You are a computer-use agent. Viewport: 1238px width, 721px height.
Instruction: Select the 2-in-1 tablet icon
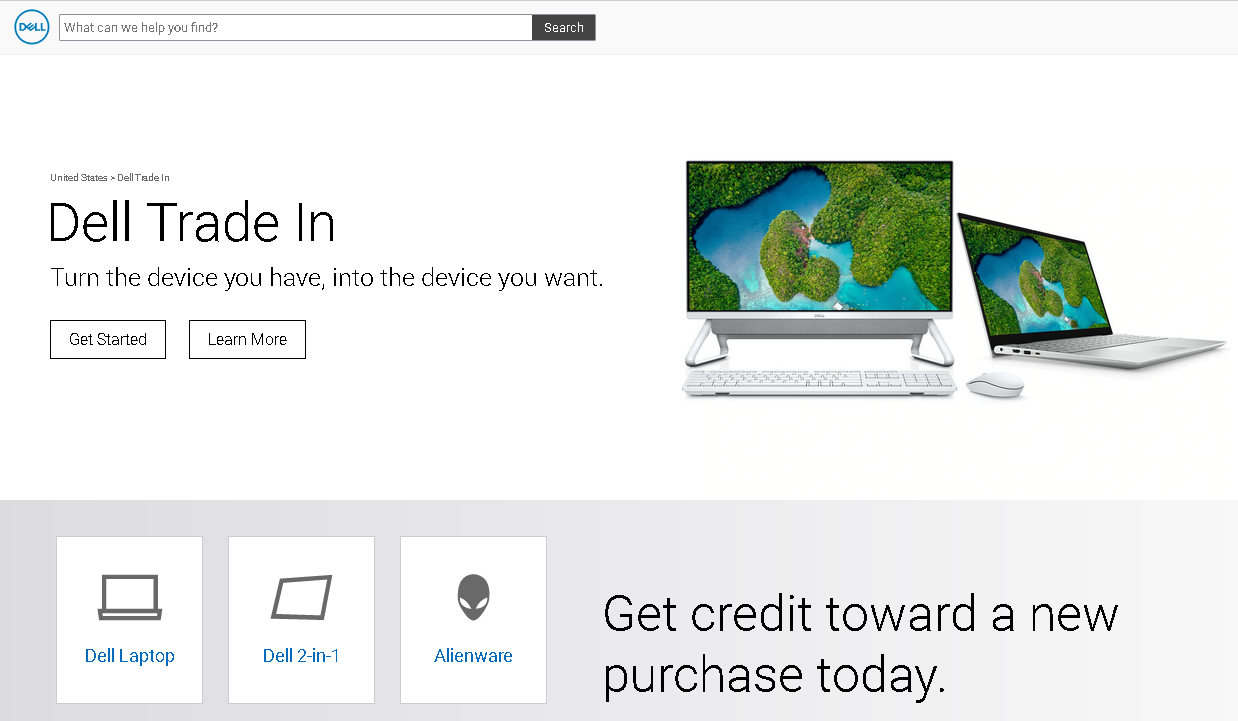click(x=301, y=597)
